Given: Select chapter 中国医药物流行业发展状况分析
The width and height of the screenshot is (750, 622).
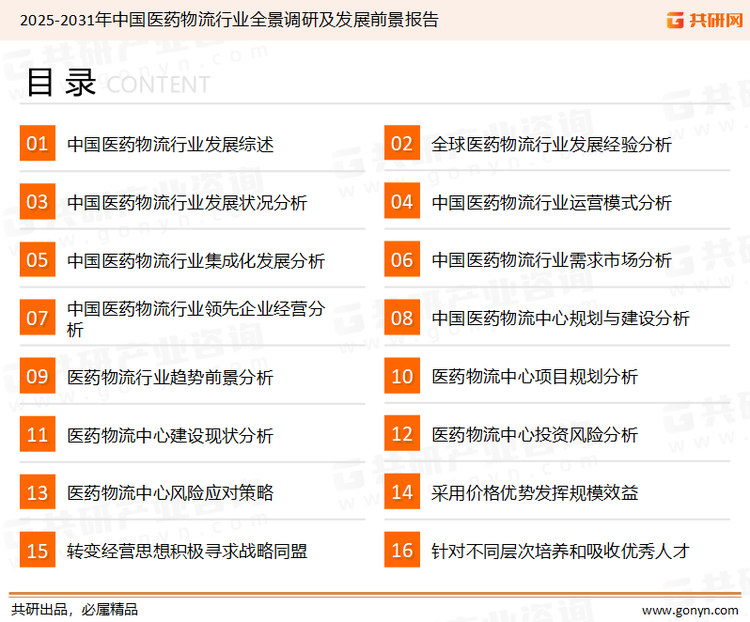Looking at the screenshot, I should click(187, 203).
